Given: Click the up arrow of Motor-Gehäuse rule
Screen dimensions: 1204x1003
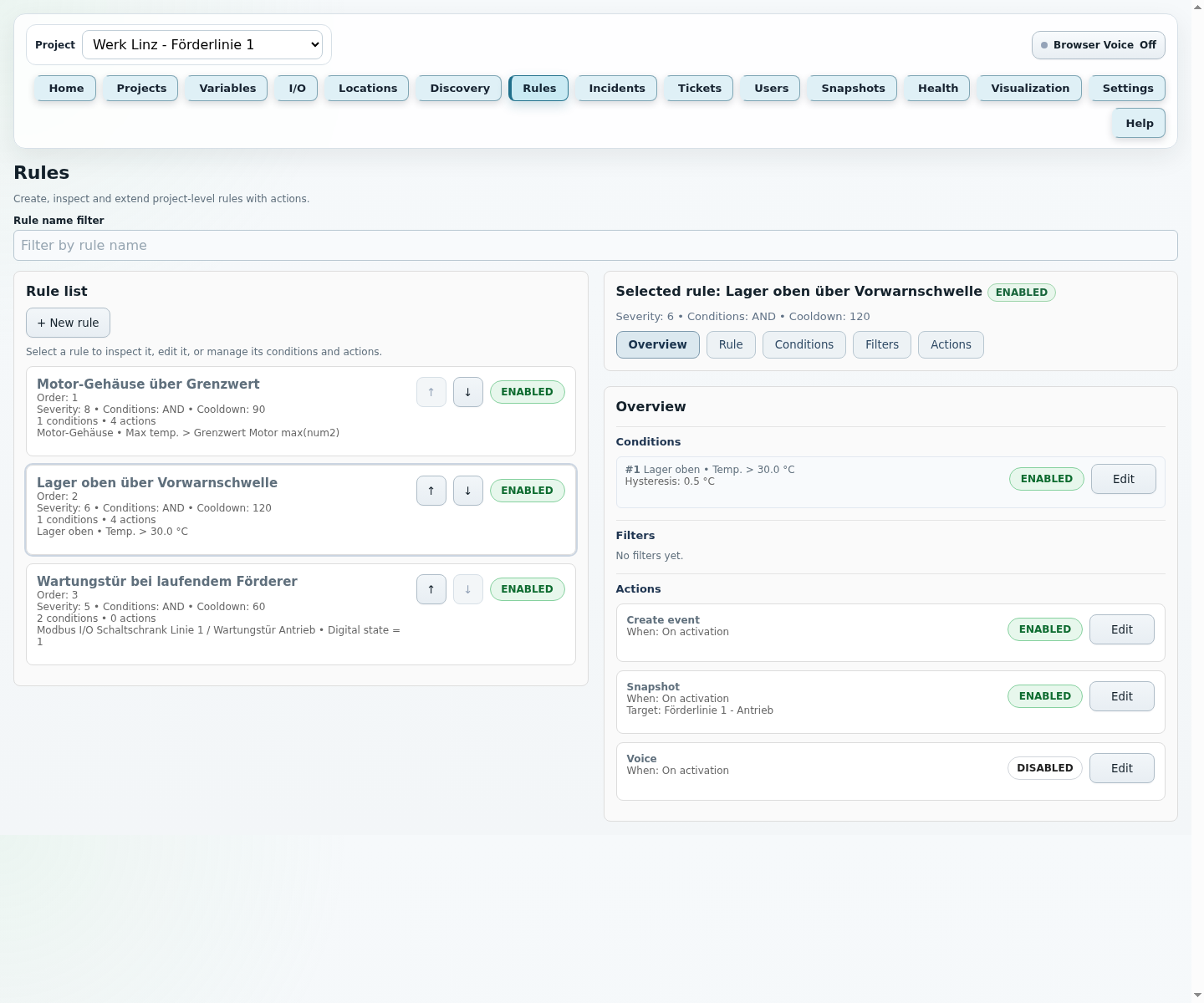Looking at the screenshot, I should click(x=431, y=392).
